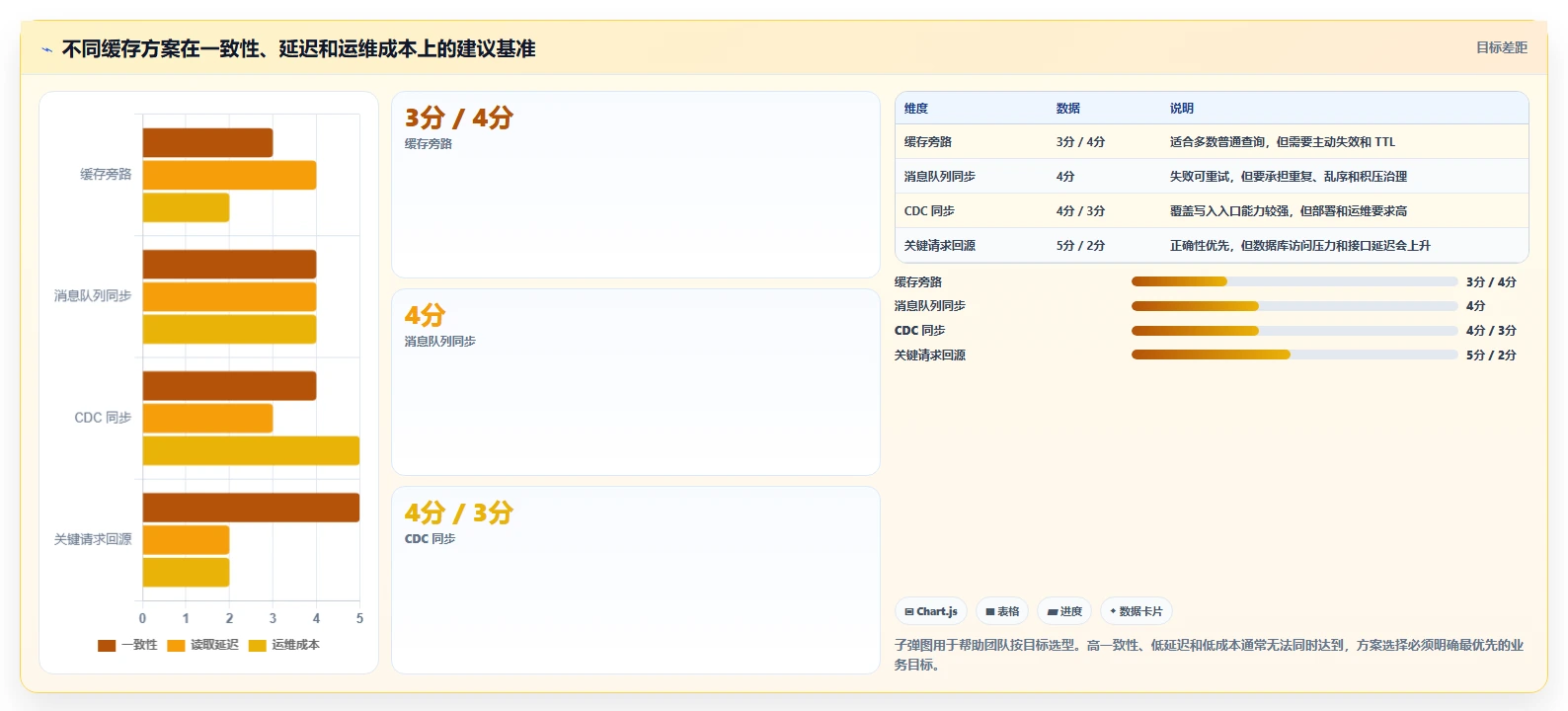Toggle the 一致性 legend swatch
Screen dimensions: 1568x711
pos(107,646)
